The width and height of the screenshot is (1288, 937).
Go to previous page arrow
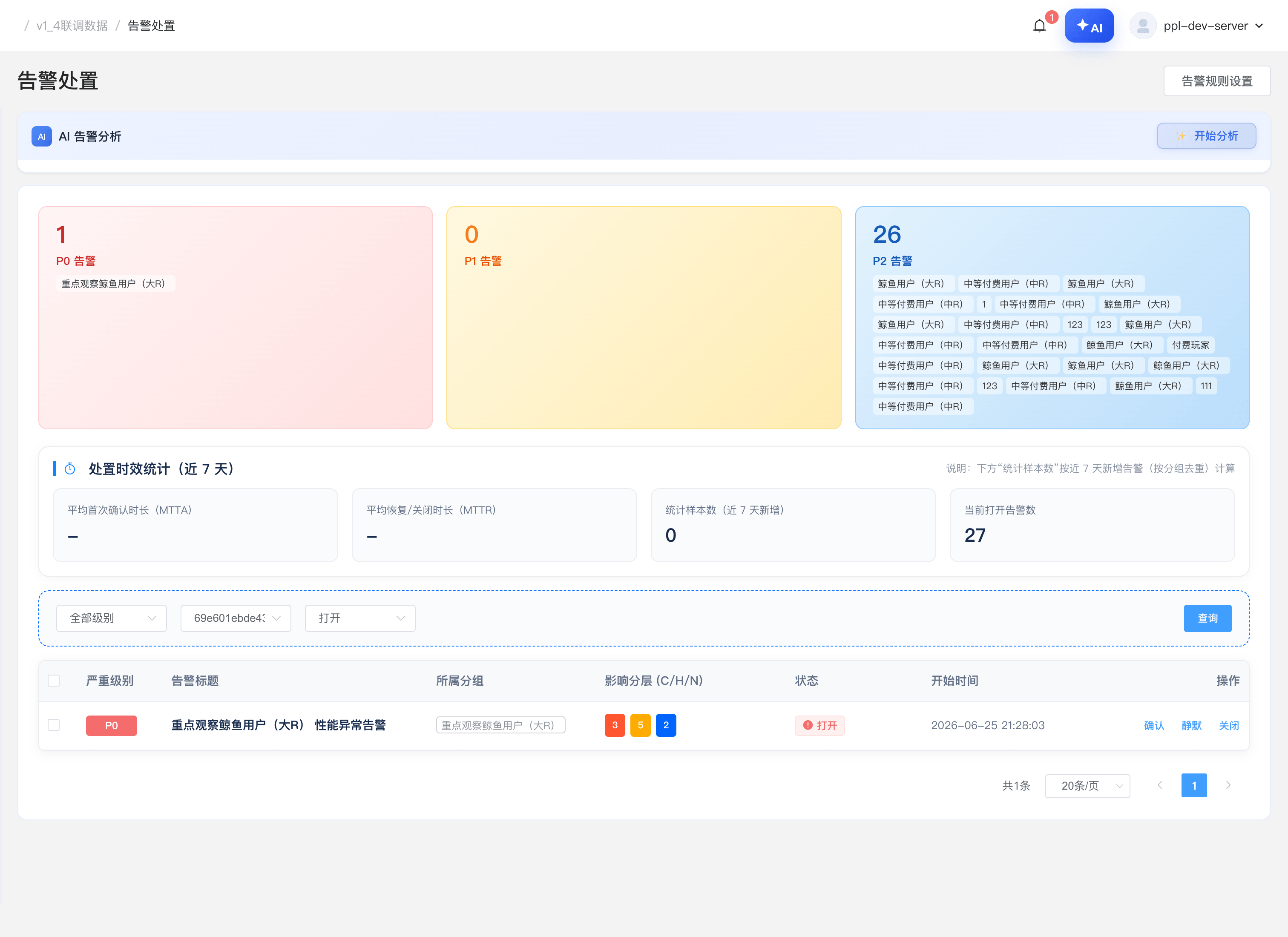pyautogui.click(x=1160, y=785)
